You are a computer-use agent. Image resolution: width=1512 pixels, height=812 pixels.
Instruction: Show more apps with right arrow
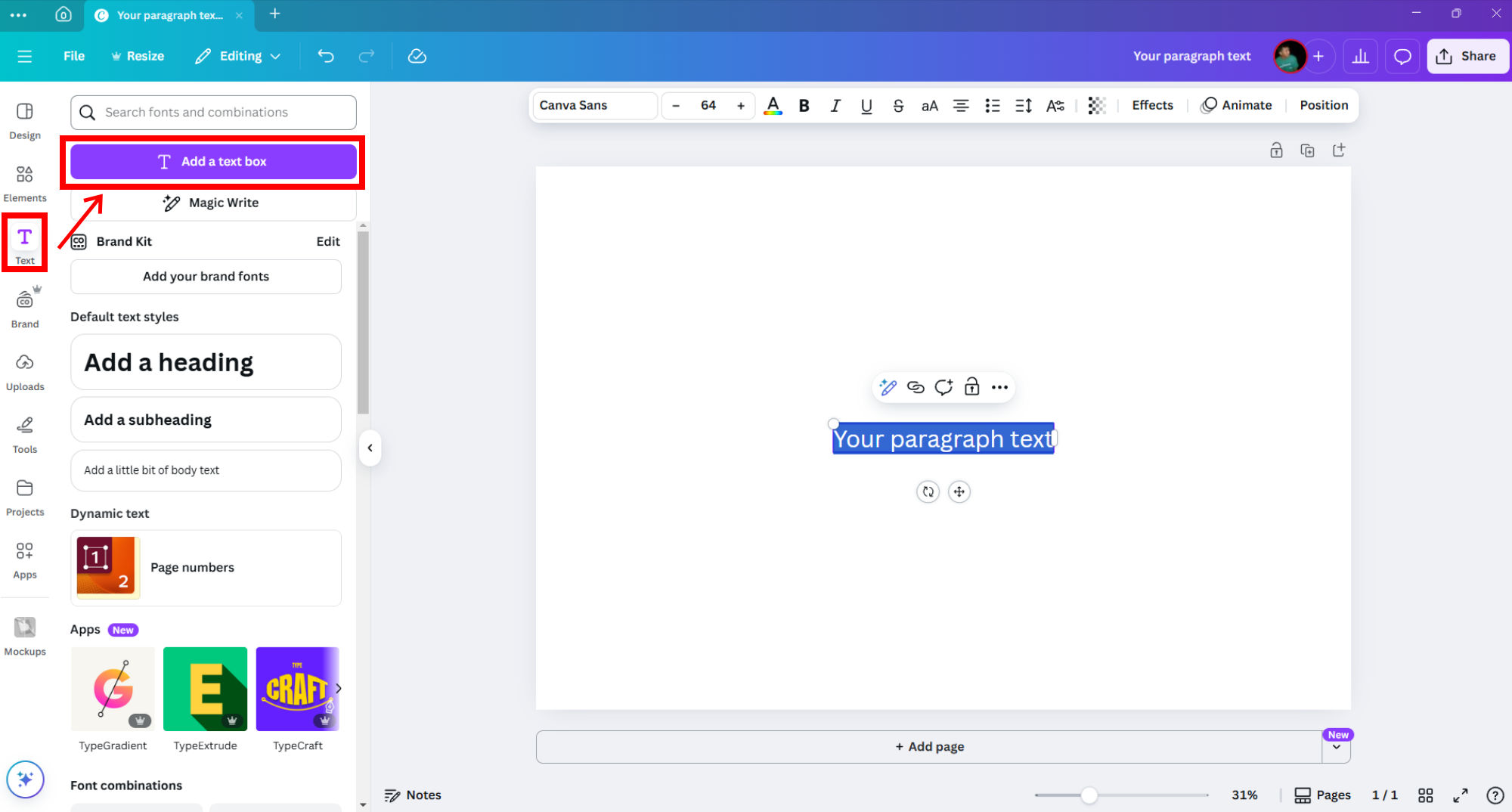339,688
